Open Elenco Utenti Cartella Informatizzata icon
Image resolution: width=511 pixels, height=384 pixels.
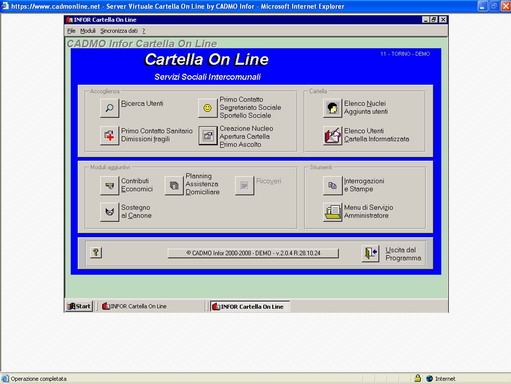(332, 136)
